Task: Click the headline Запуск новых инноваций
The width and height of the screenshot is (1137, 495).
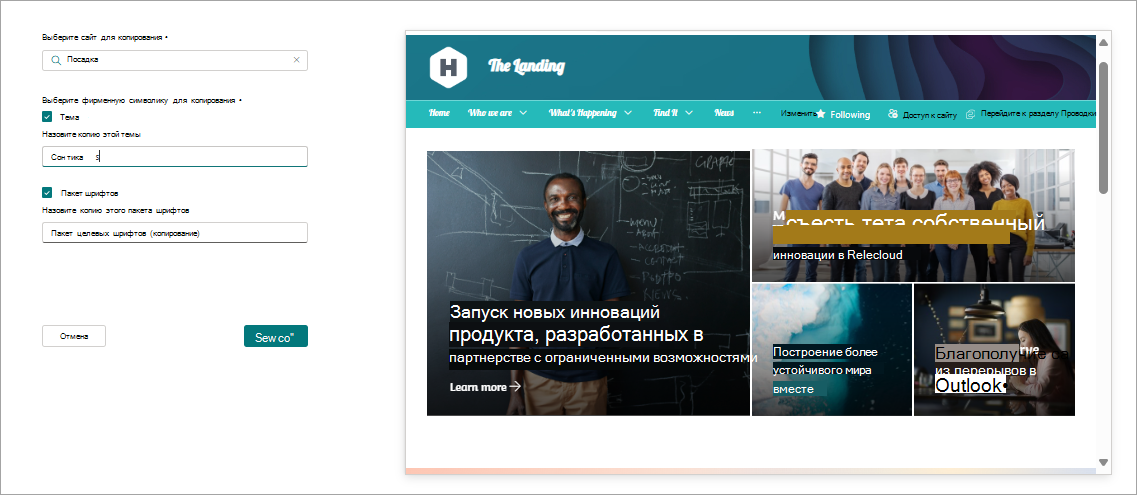Action: (x=555, y=312)
